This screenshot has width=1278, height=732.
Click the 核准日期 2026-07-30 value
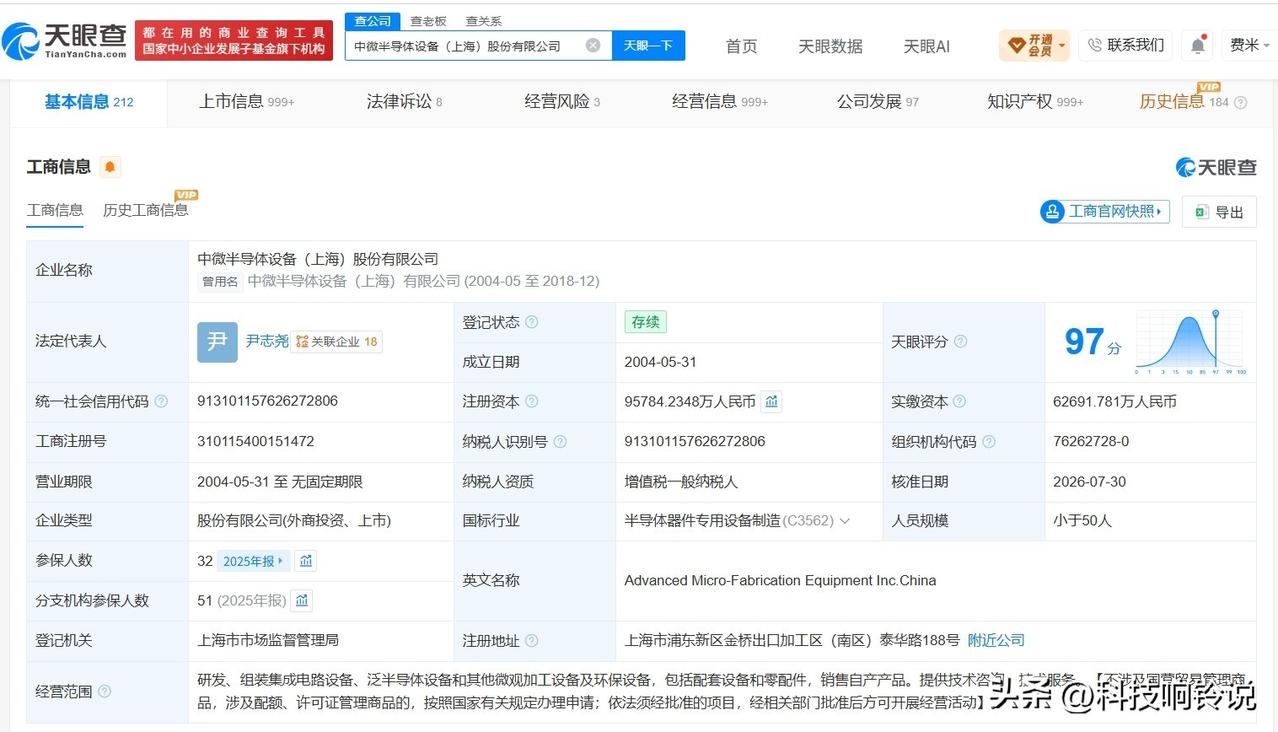coord(1089,481)
